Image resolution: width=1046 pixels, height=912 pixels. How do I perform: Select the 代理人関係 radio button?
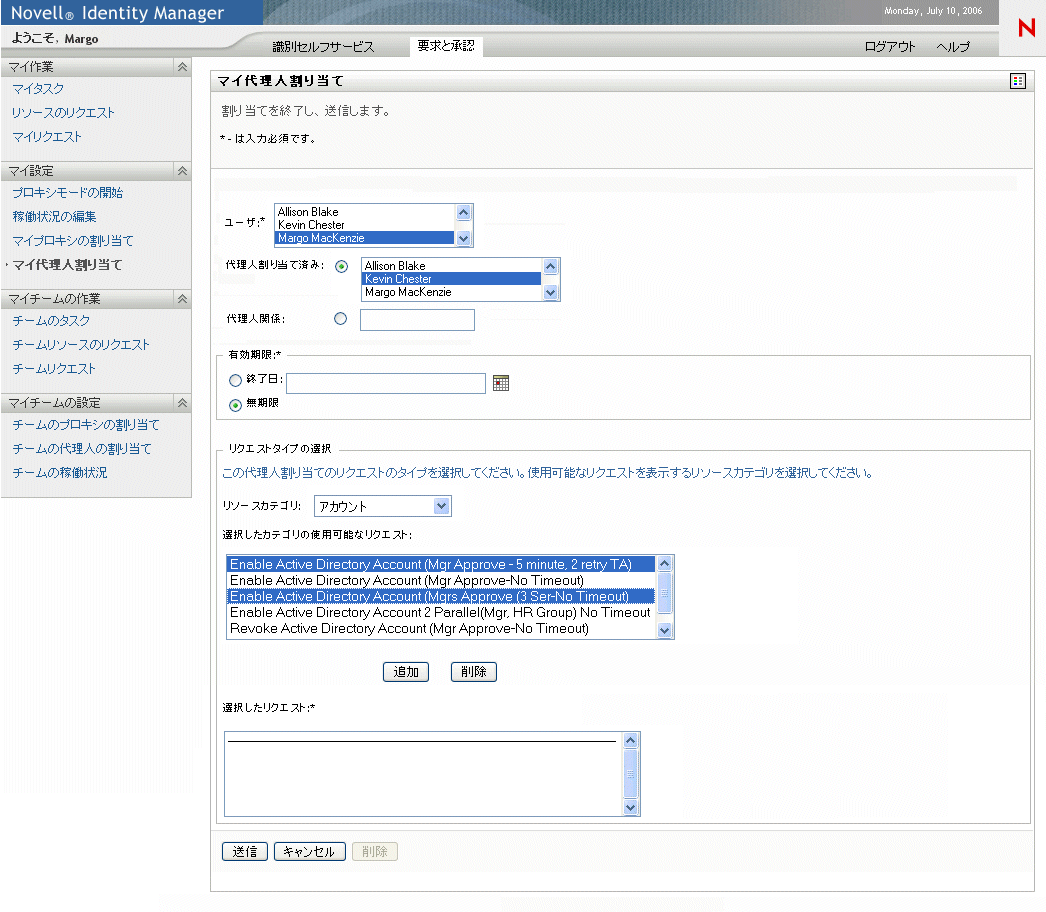point(341,319)
